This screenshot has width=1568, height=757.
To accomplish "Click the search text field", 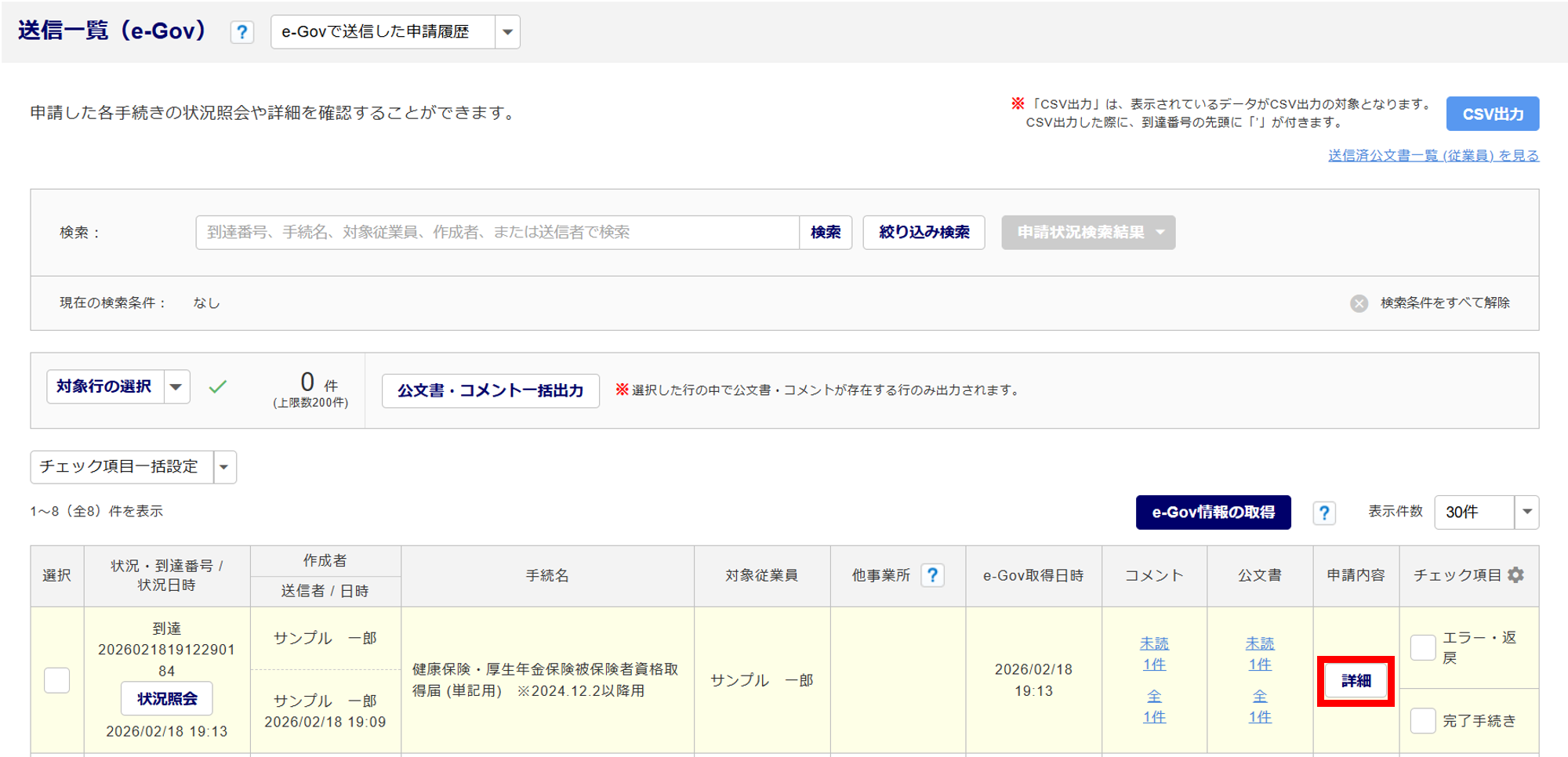I will coord(497,233).
